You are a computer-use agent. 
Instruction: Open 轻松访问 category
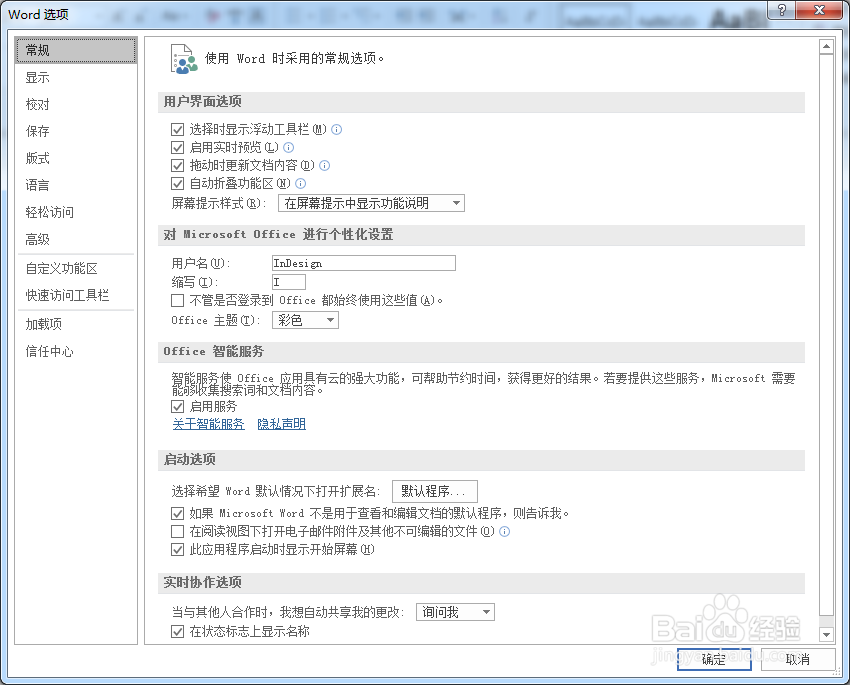click(76, 212)
